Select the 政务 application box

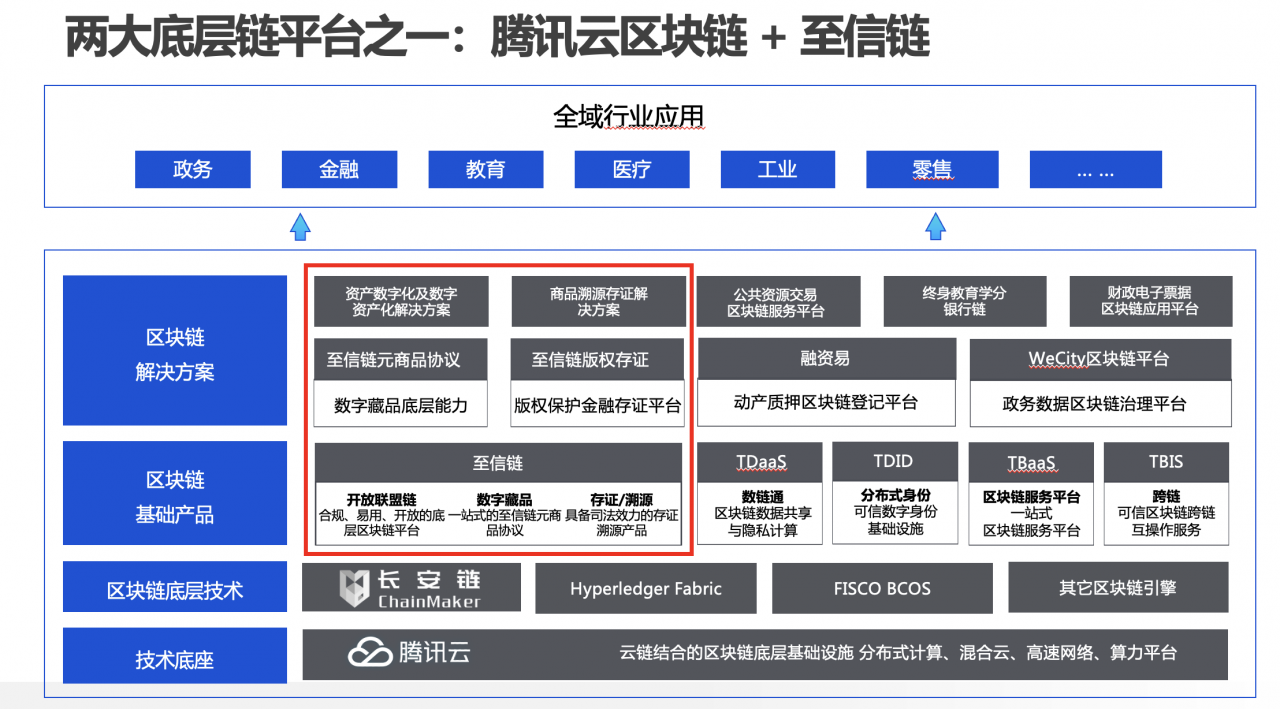coord(192,169)
